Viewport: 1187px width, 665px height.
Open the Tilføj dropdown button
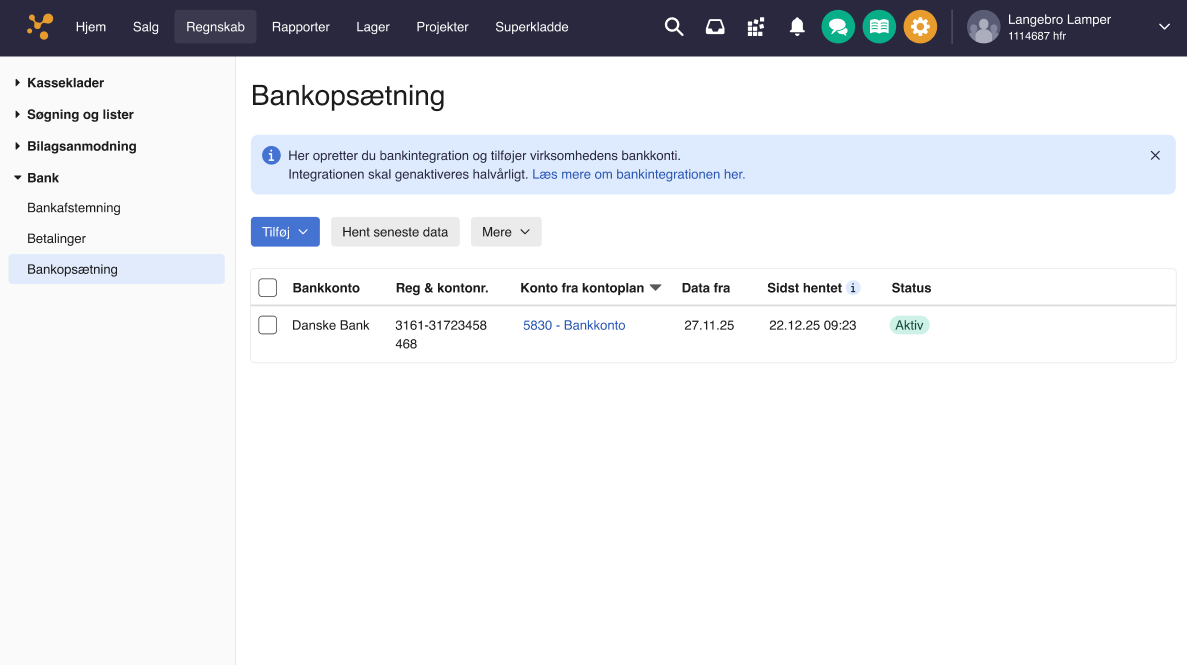[285, 231]
